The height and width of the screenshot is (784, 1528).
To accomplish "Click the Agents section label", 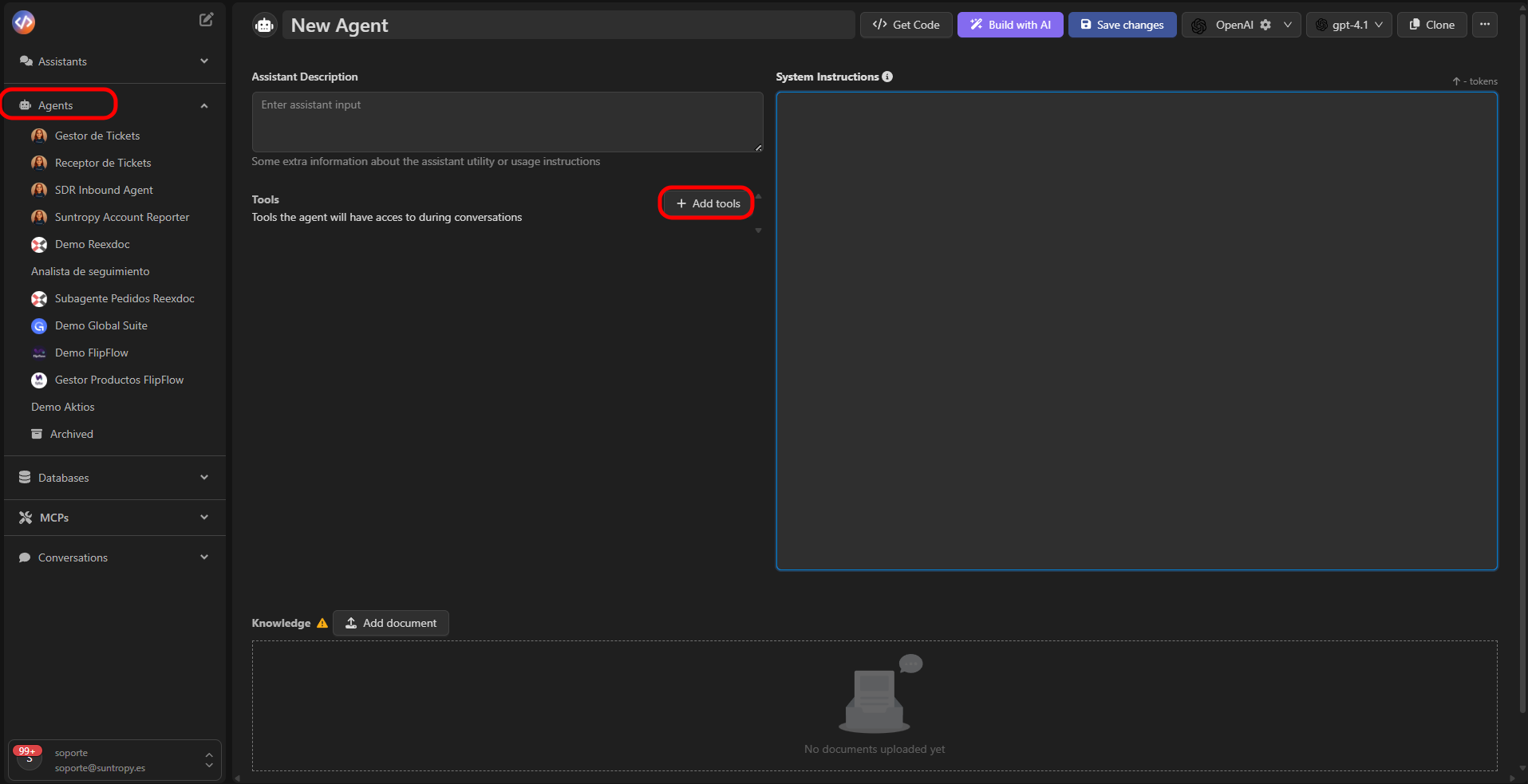I will [x=55, y=105].
